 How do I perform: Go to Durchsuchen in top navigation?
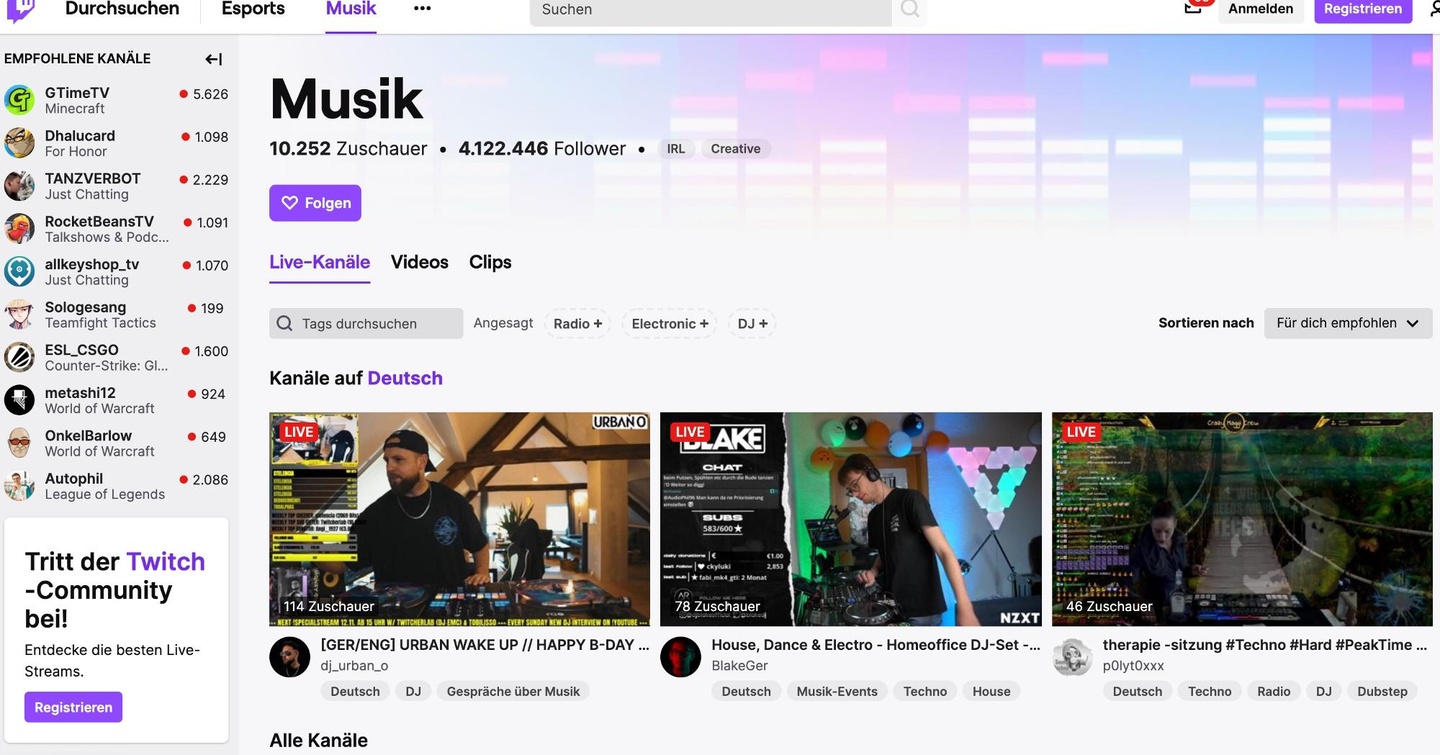pyautogui.click(x=122, y=9)
